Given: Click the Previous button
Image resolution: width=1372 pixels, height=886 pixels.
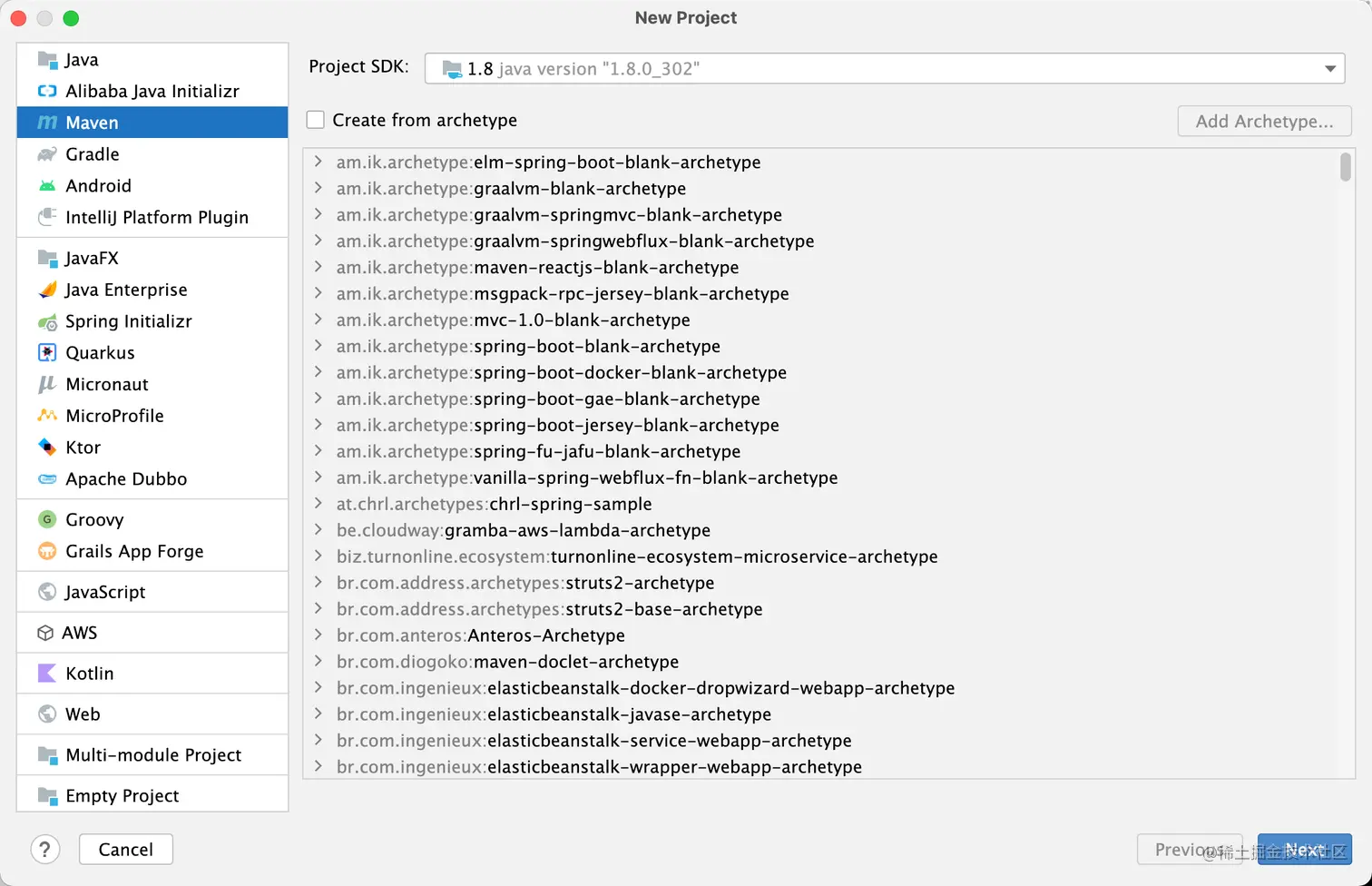Looking at the screenshot, I should pyautogui.click(x=1190, y=850).
